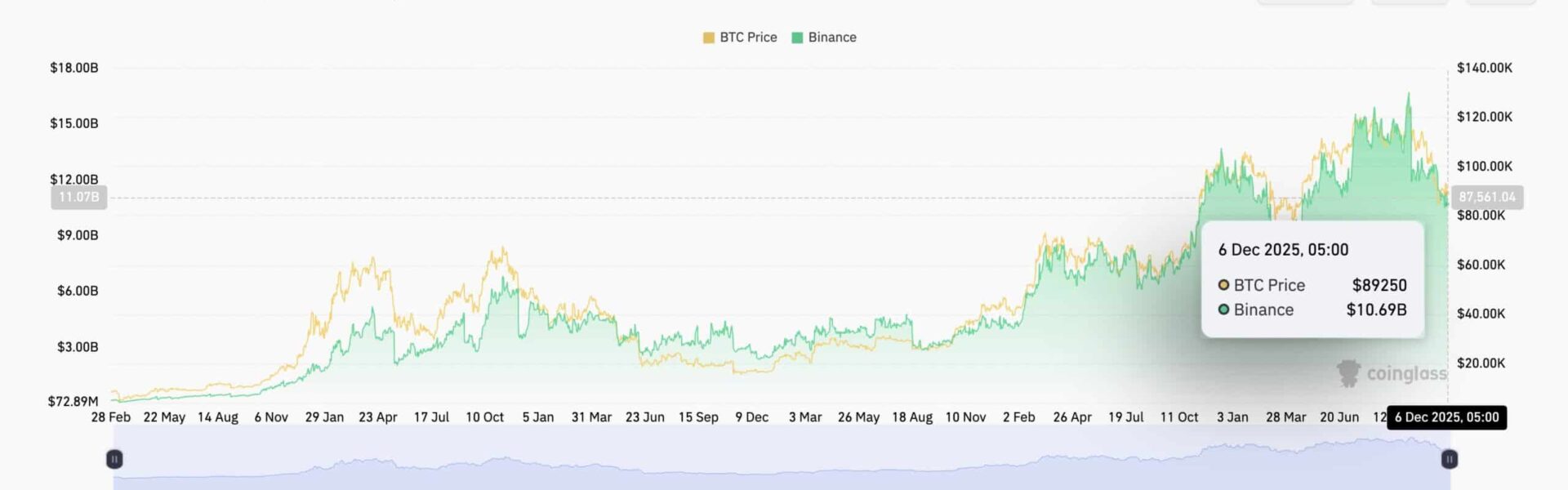Click the coinglass watermark logo icon

1348,373
